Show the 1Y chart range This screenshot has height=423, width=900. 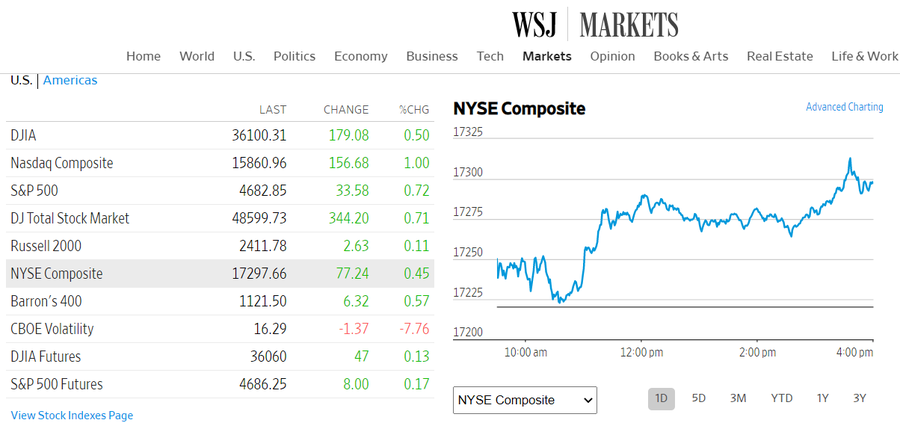[822, 398]
